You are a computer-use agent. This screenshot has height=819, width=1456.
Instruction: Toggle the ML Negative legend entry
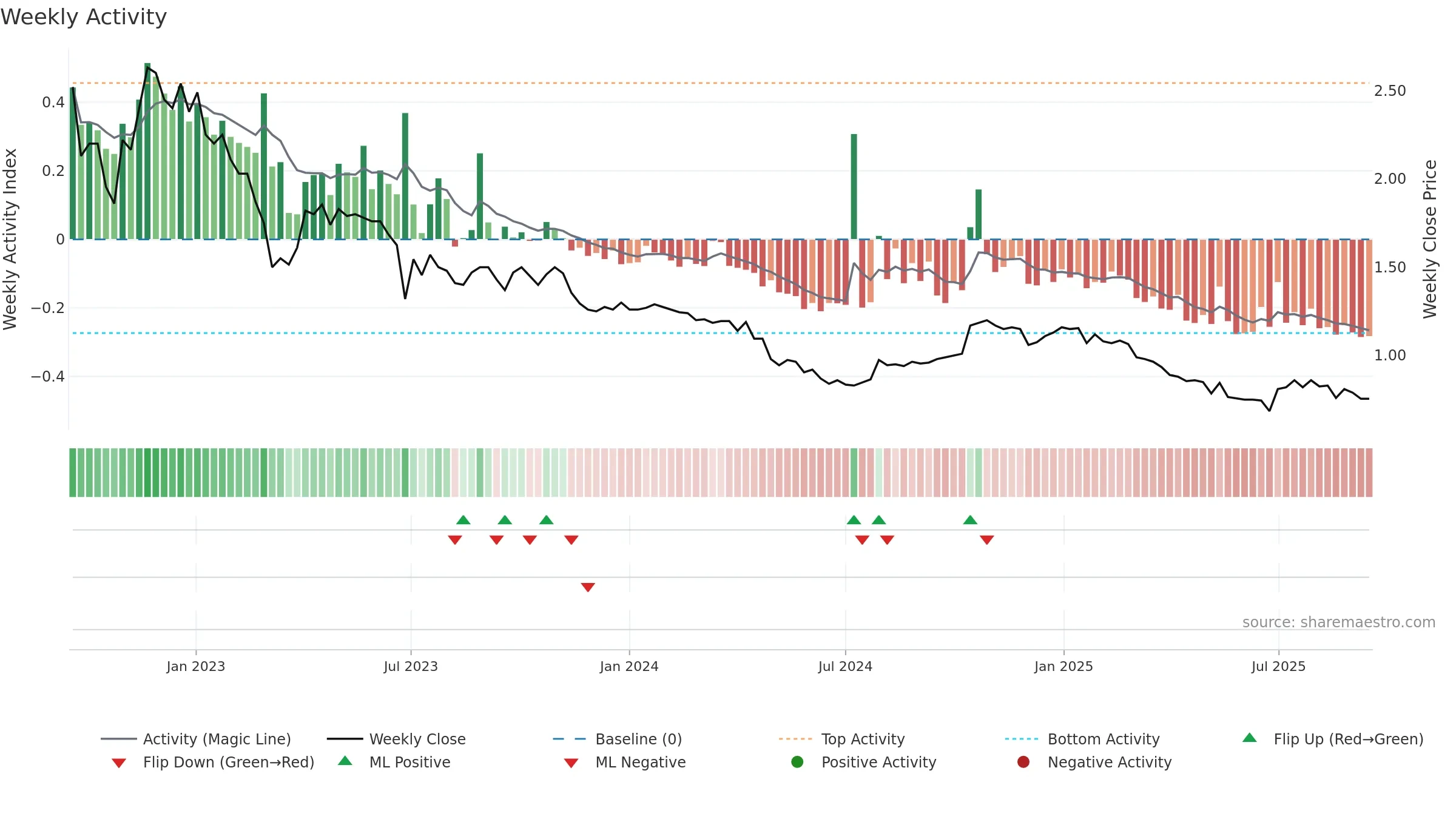[625, 762]
